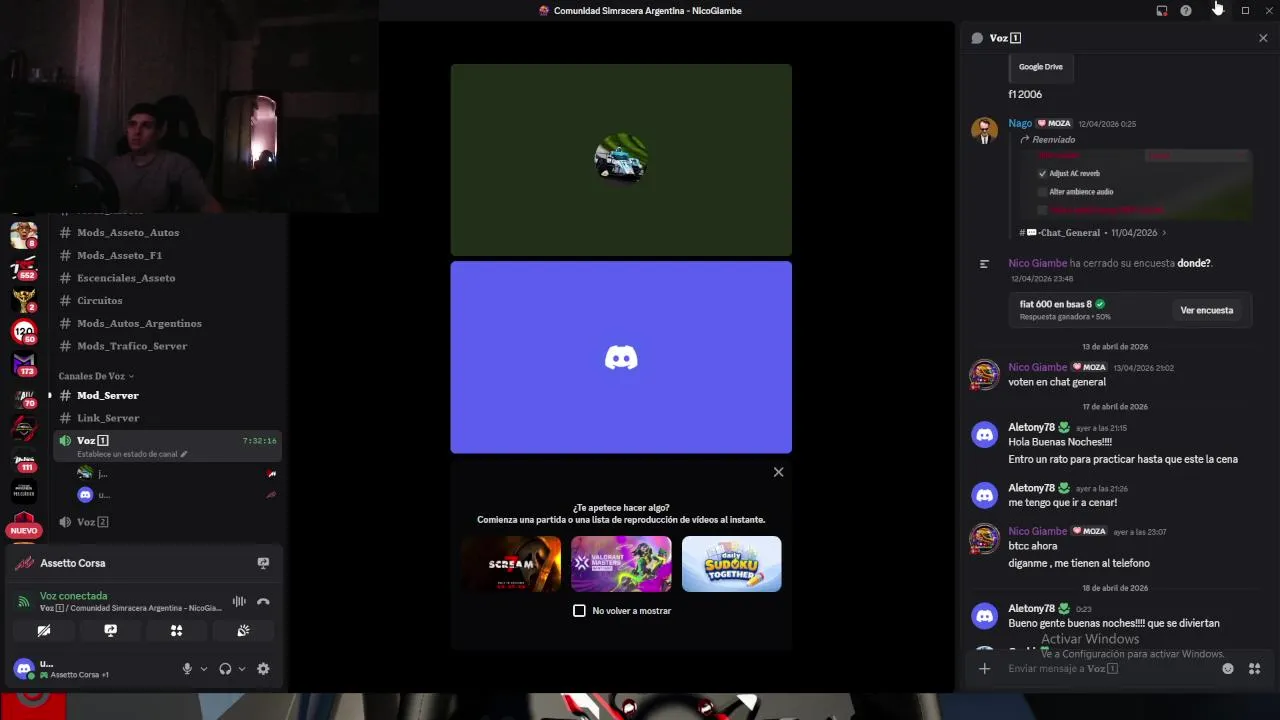
Task: Click 'Establece un estado de canal'
Action: [127, 454]
